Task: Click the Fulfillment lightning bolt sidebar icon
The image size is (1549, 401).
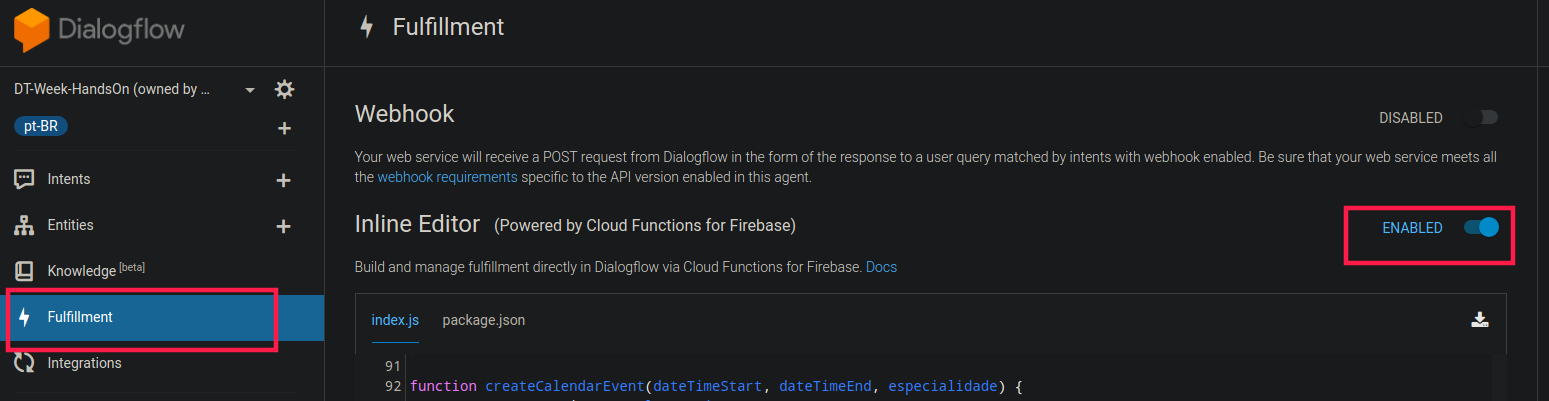Action: pos(24,317)
